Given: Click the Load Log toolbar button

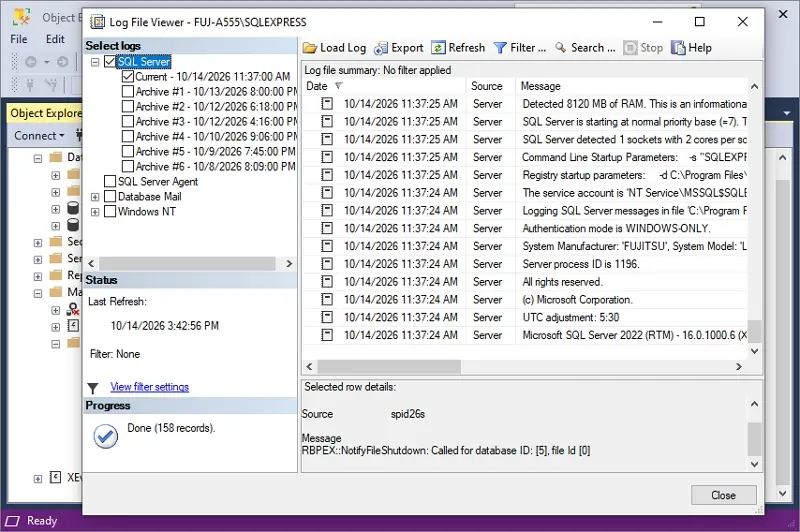Looking at the screenshot, I should 335,48.
